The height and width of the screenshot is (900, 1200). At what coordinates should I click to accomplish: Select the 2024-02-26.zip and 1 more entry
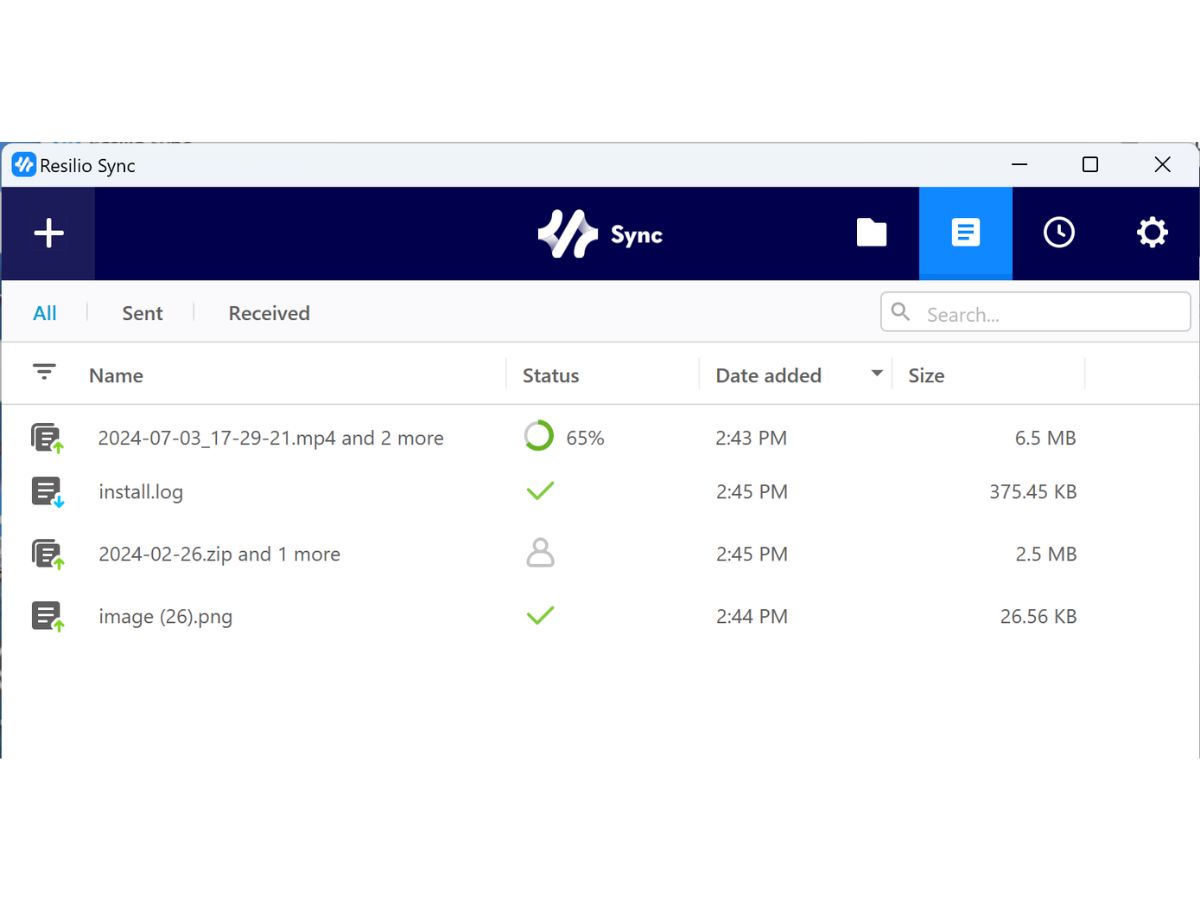point(219,554)
